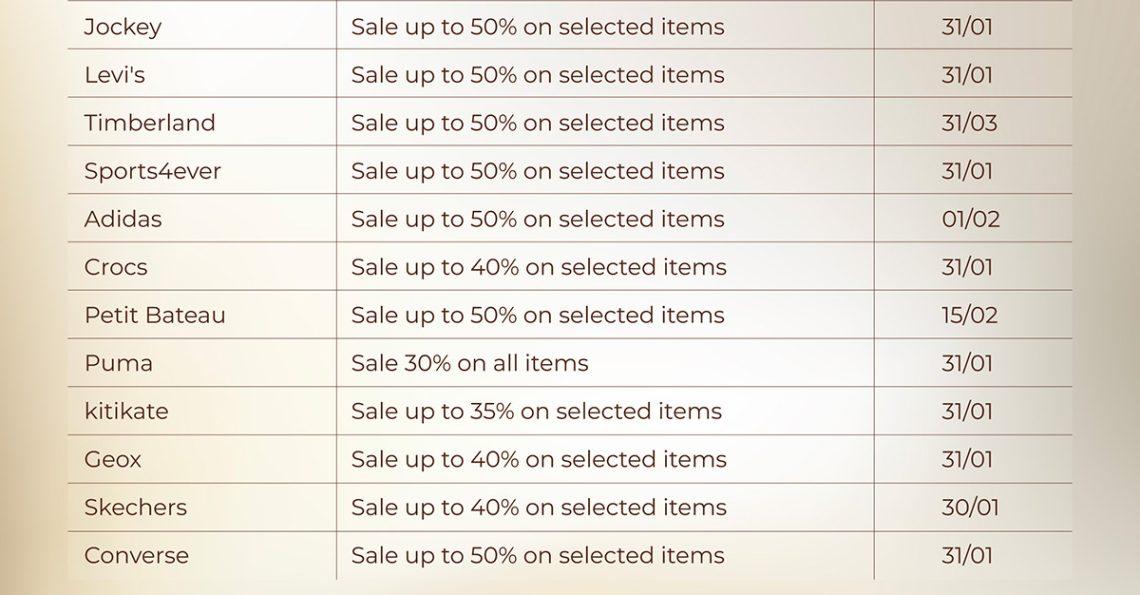Open the Converse brand entry
Image resolution: width=1140 pixels, height=595 pixels.
pos(136,555)
